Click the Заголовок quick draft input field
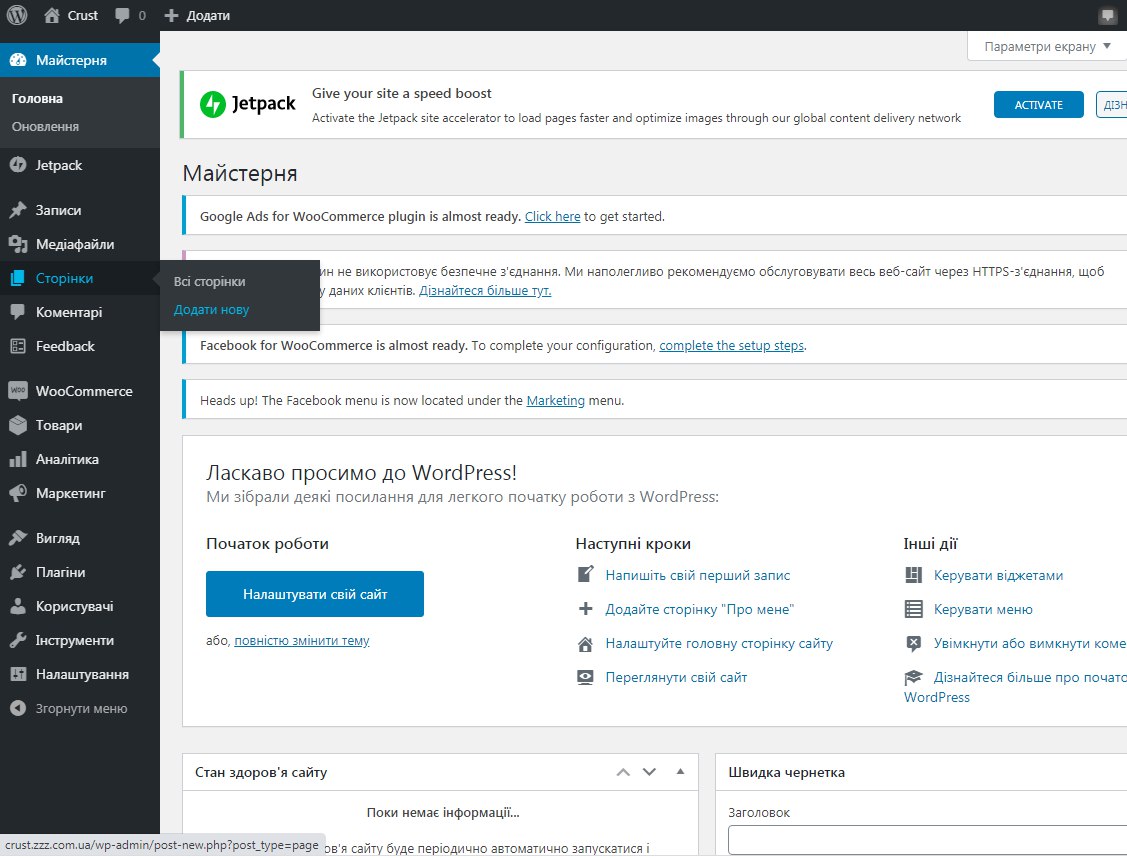Image resolution: width=1127 pixels, height=858 pixels. tap(927, 840)
